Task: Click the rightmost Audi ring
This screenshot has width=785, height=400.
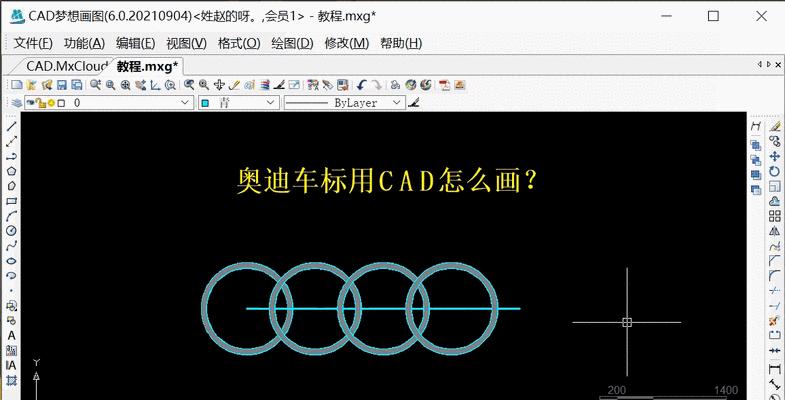Action: (497, 308)
